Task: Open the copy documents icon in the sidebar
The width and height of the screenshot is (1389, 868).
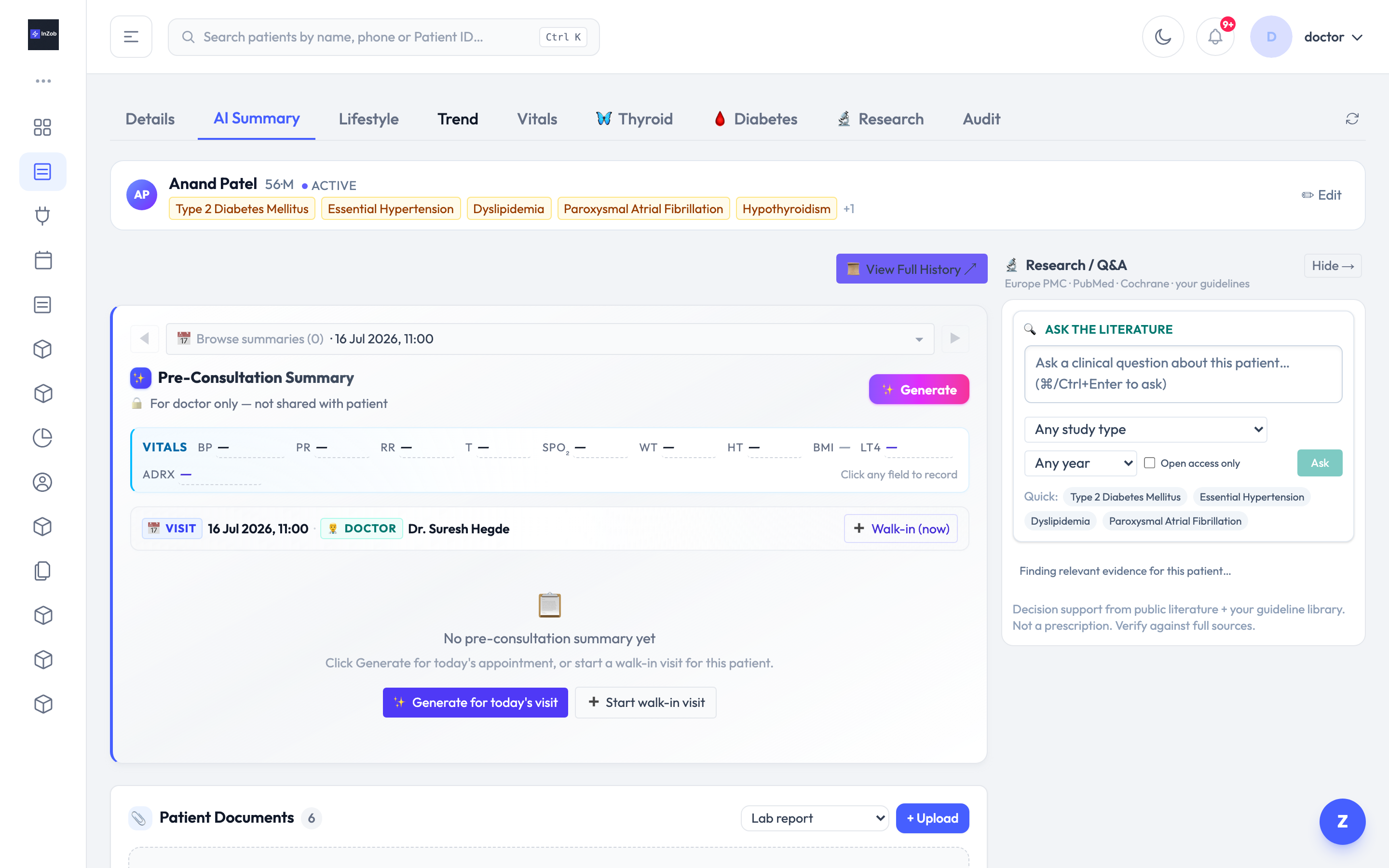Action: 42,571
